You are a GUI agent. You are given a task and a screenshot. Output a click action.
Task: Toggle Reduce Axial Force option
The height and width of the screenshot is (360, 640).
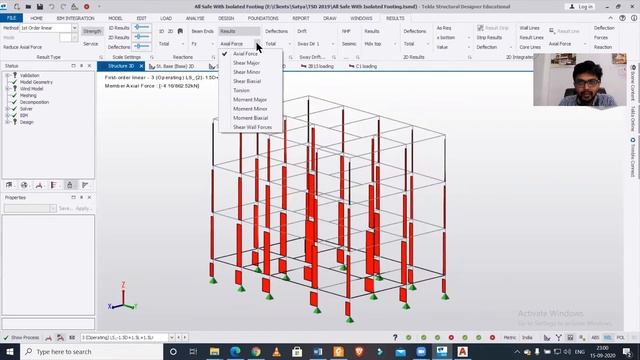coord(22,47)
